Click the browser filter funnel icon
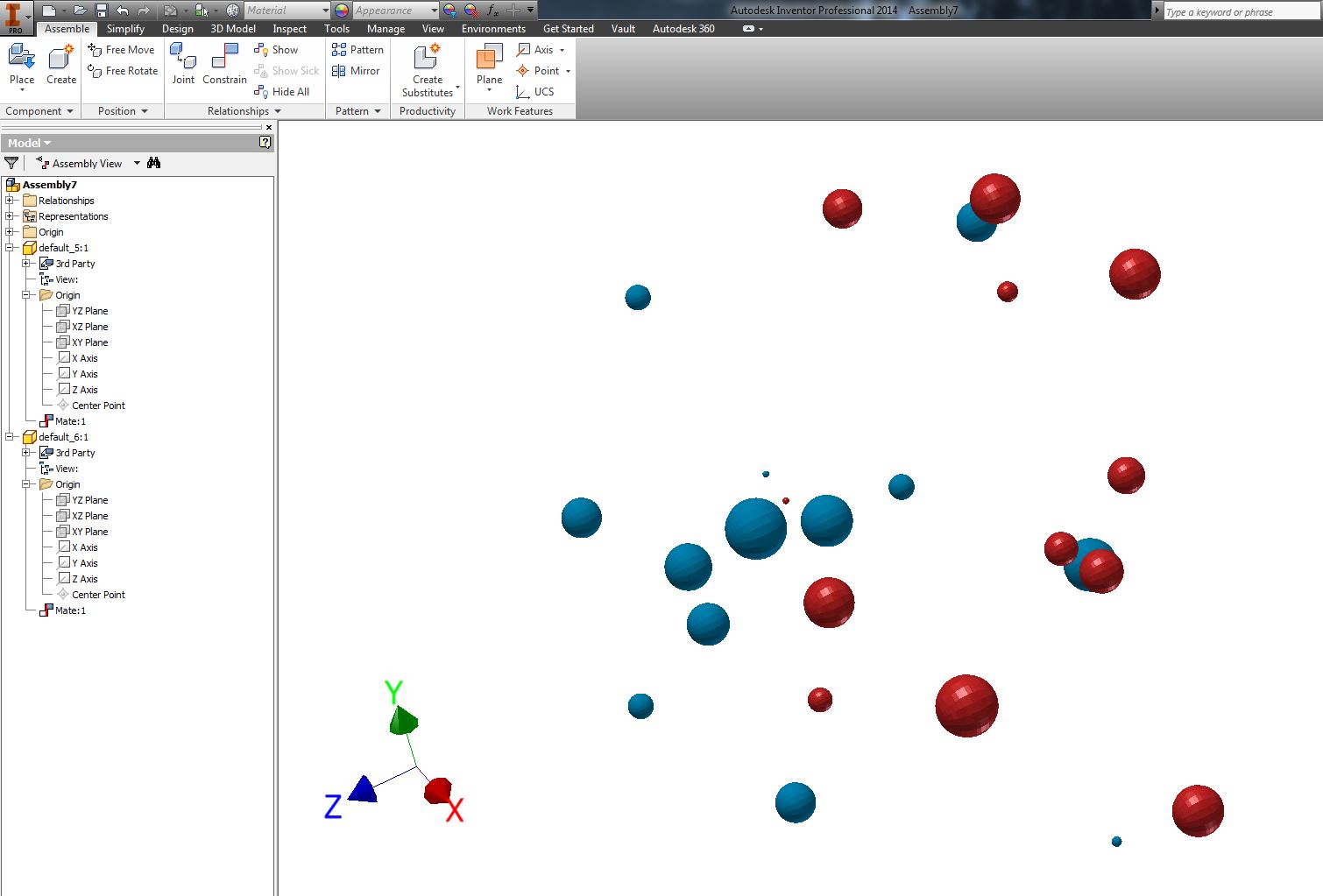Viewport: 1323px width, 896px height. coord(11,163)
